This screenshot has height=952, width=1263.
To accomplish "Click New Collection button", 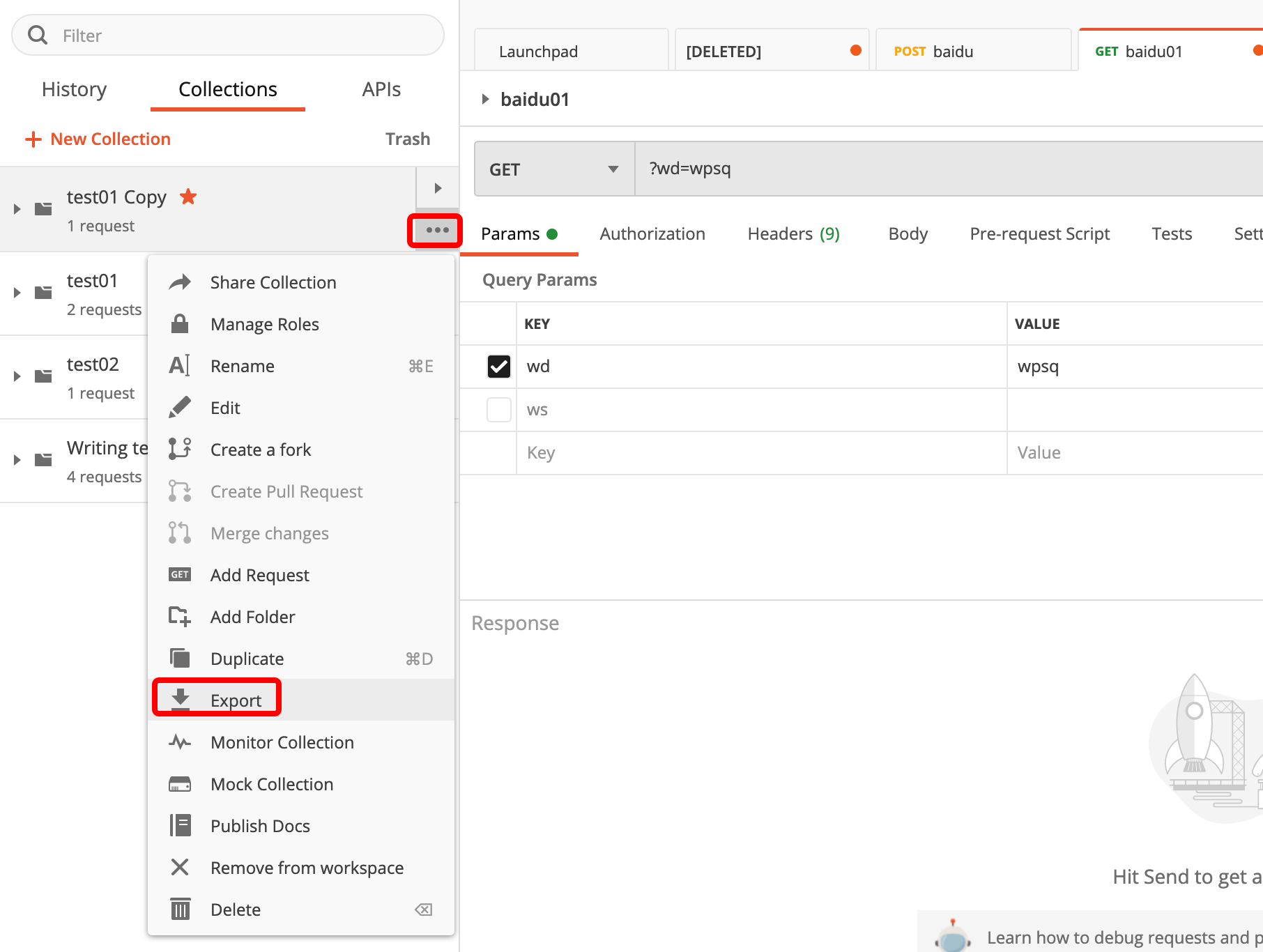I will tap(98, 139).
